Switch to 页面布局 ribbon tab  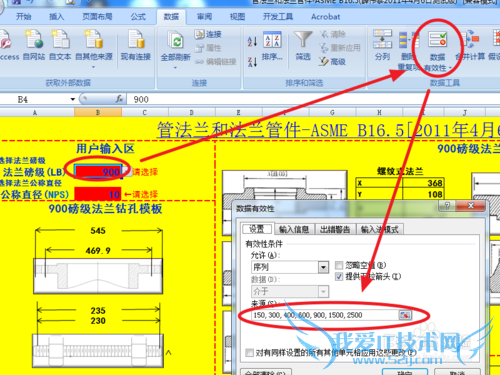(97, 17)
